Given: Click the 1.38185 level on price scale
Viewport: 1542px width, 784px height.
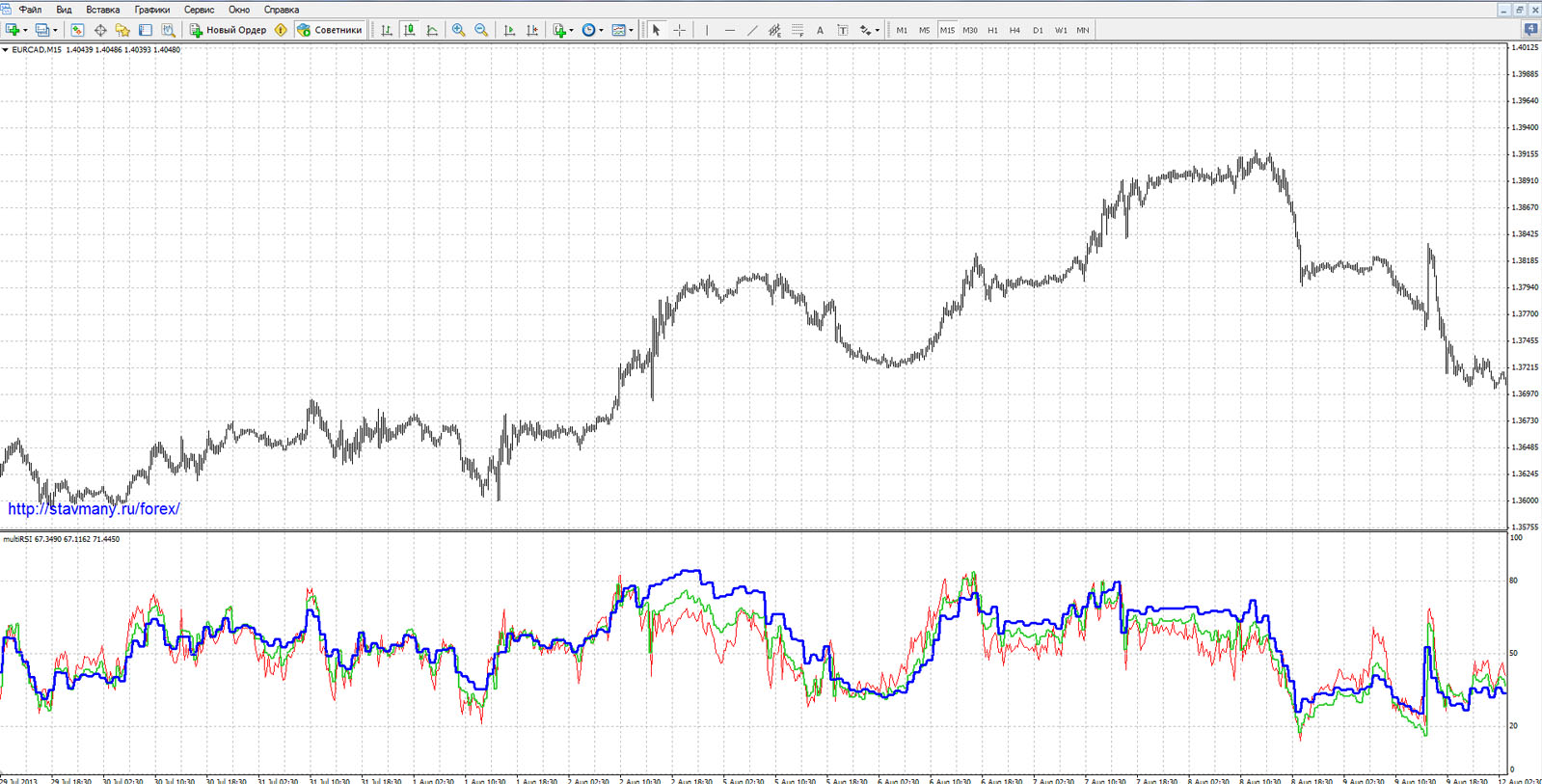Looking at the screenshot, I should (x=1525, y=260).
